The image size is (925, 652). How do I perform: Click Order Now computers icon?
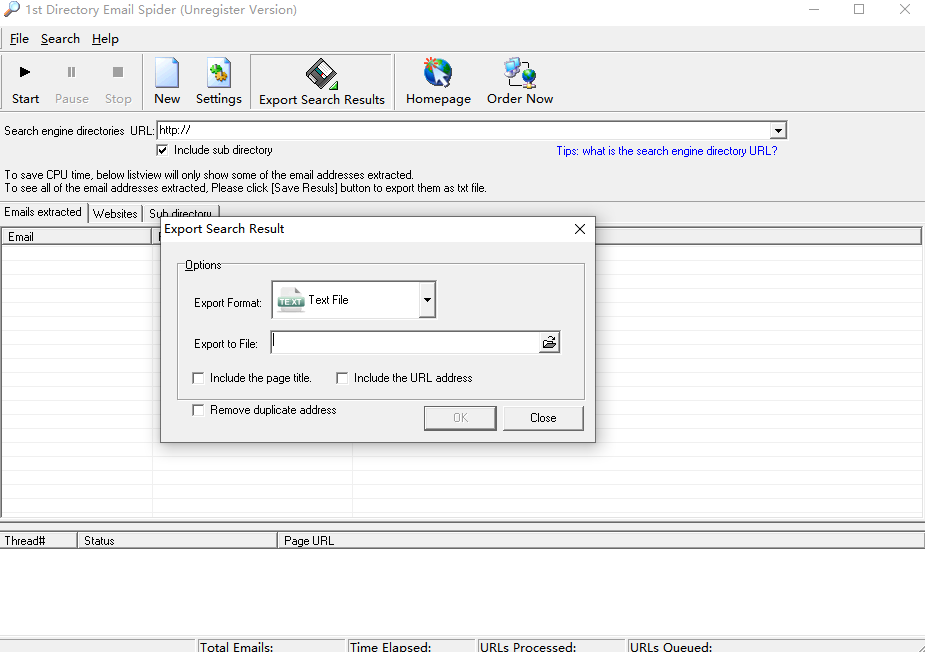click(520, 73)
